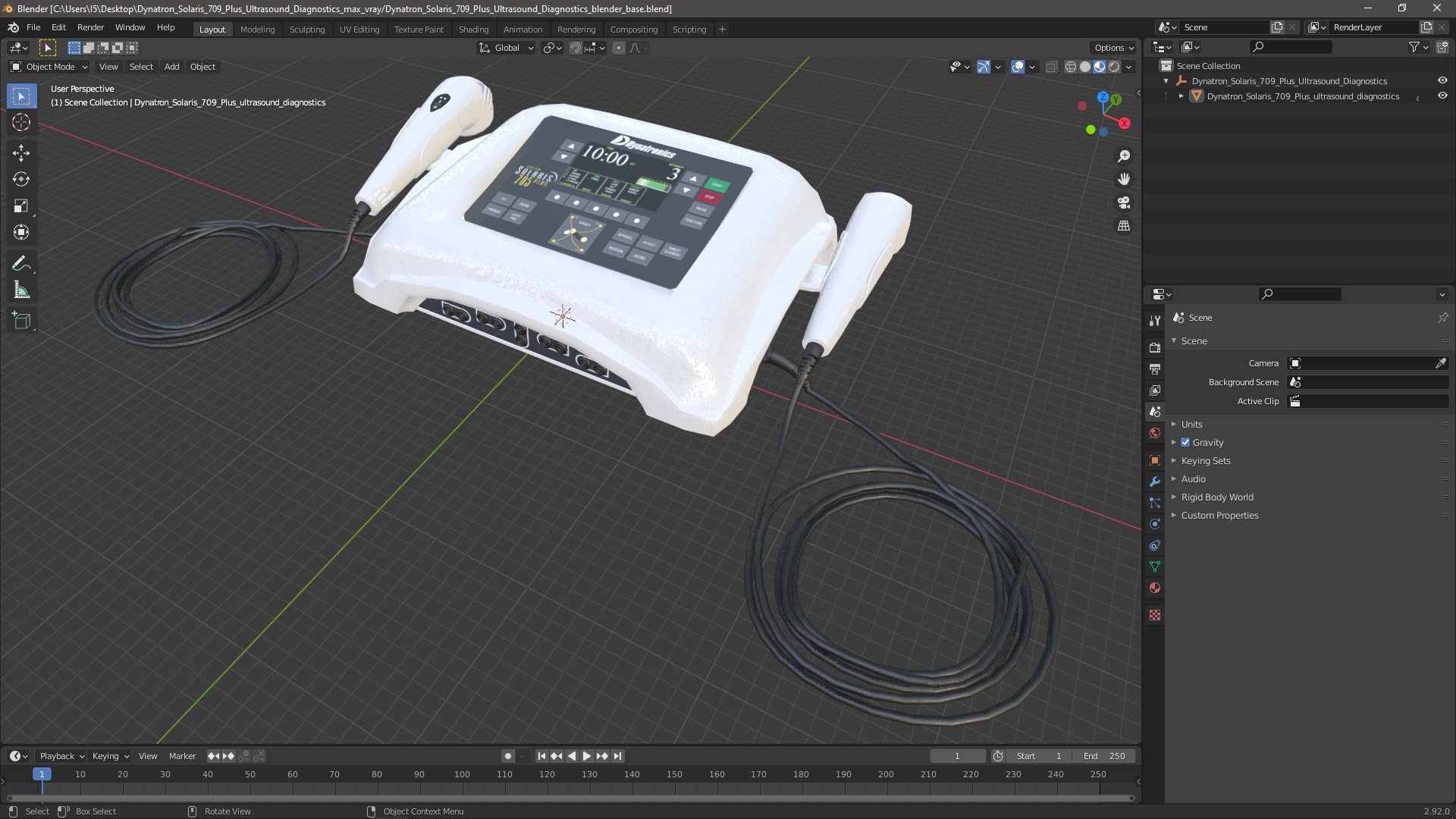Expand the Rigid Body World panel
The height and width of the screenshot is (819, 1456).
pos(1216,497)
